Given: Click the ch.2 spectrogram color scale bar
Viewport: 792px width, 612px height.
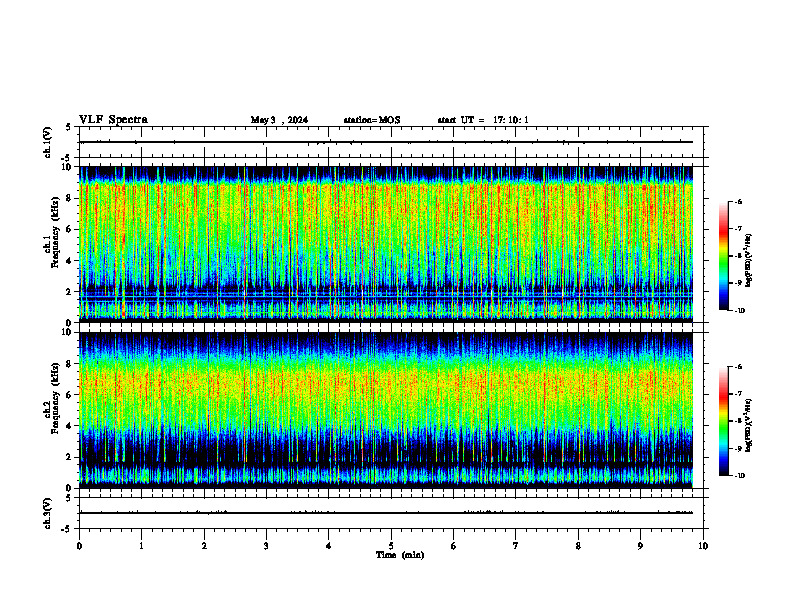Looking at the screenshot, I should [723, 421].
